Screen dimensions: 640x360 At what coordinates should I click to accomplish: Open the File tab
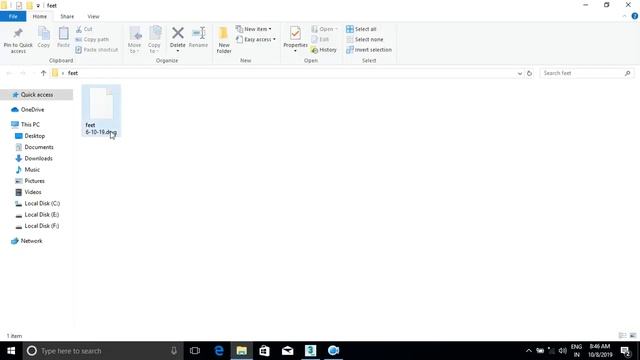tap(13, 16)
